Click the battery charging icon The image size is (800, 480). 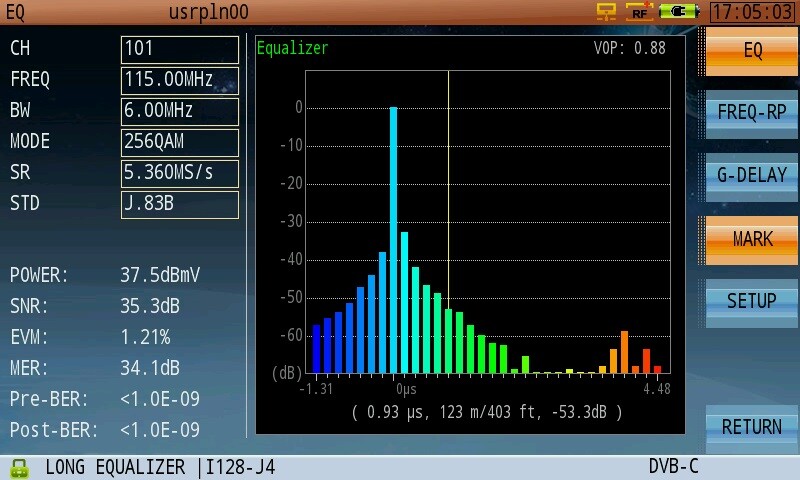[x=679, y=11]
